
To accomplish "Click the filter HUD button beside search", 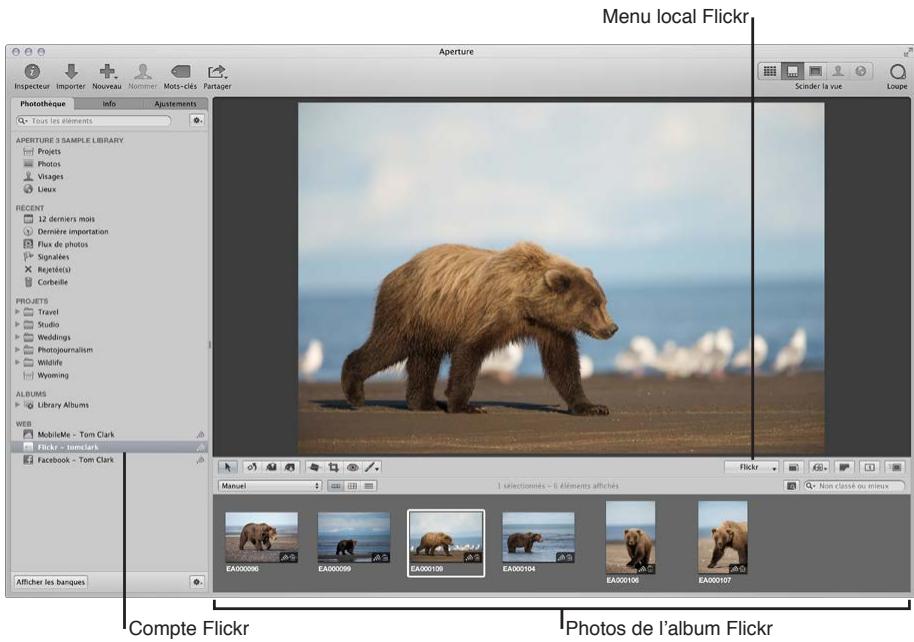I will [x=791, y=486].
